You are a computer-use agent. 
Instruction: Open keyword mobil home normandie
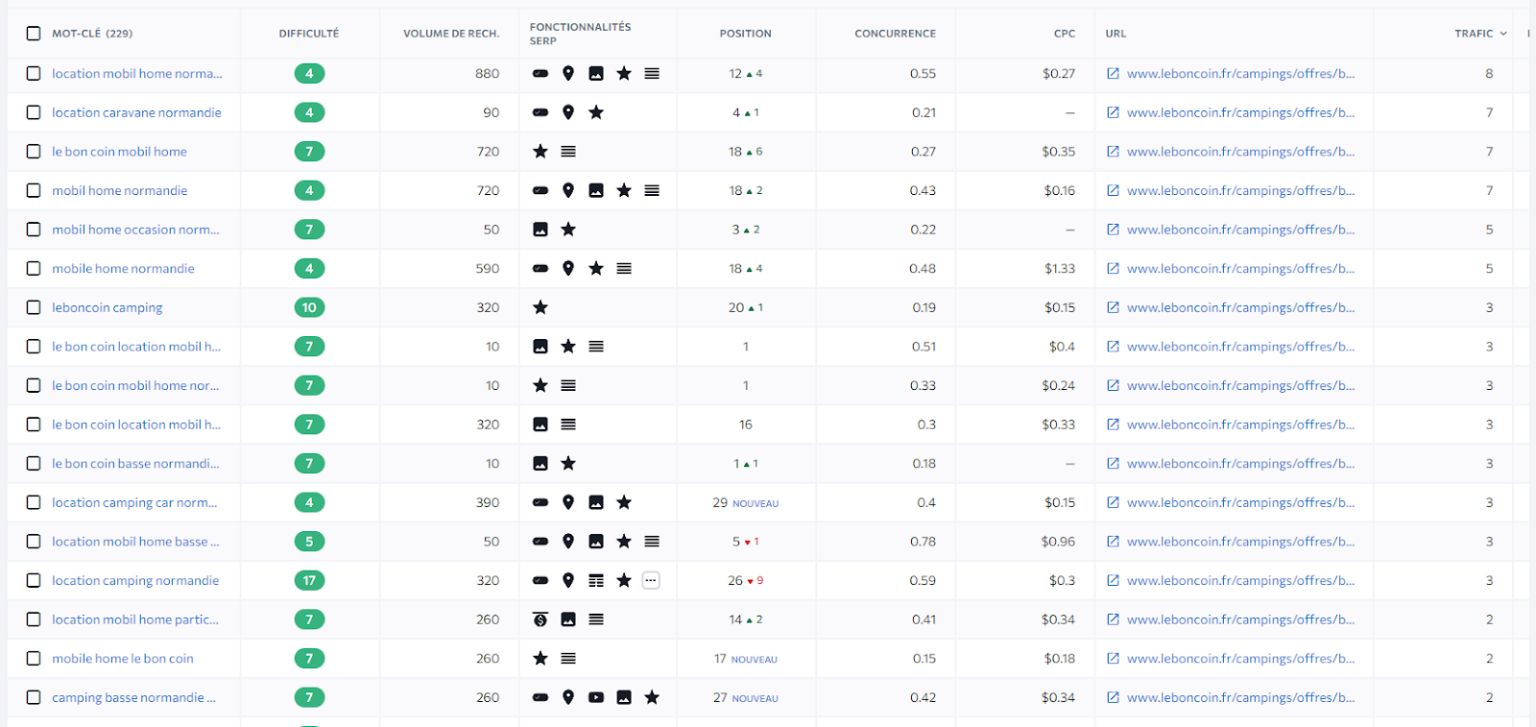[x=119, y=191]
